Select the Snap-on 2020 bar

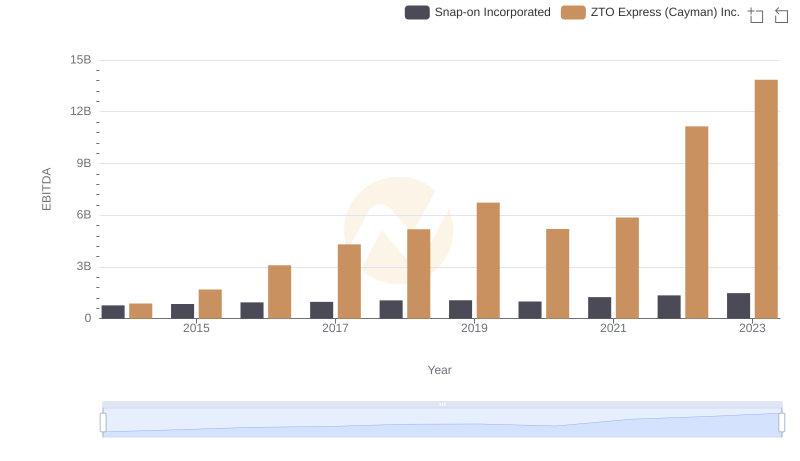coord(530,310)
